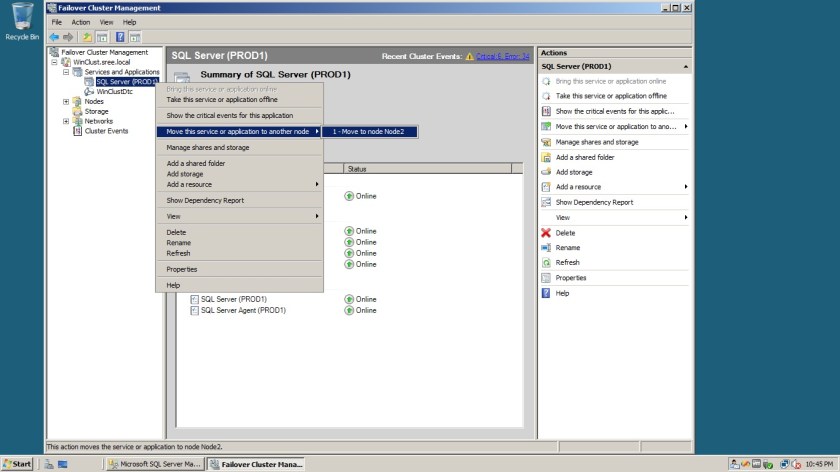
Task: Click the Windows Start button
Action: [18, 464]
